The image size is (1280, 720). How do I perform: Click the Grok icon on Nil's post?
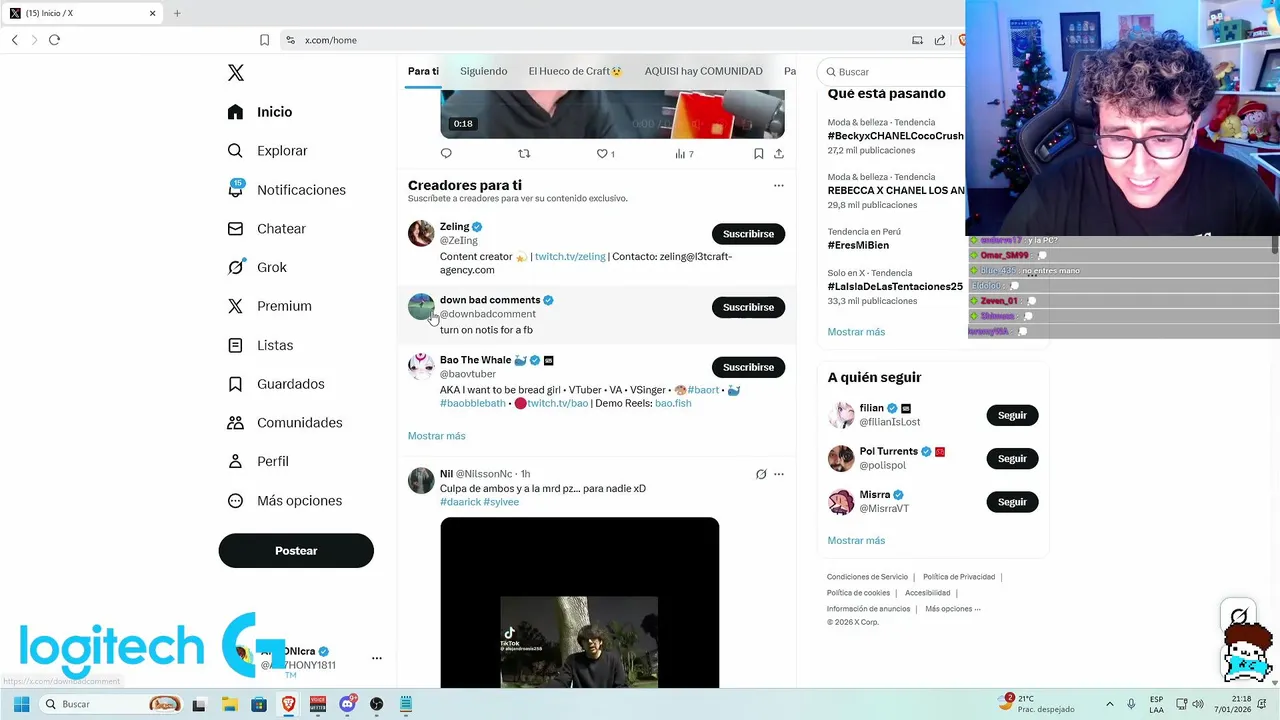[x=761, y=474]
